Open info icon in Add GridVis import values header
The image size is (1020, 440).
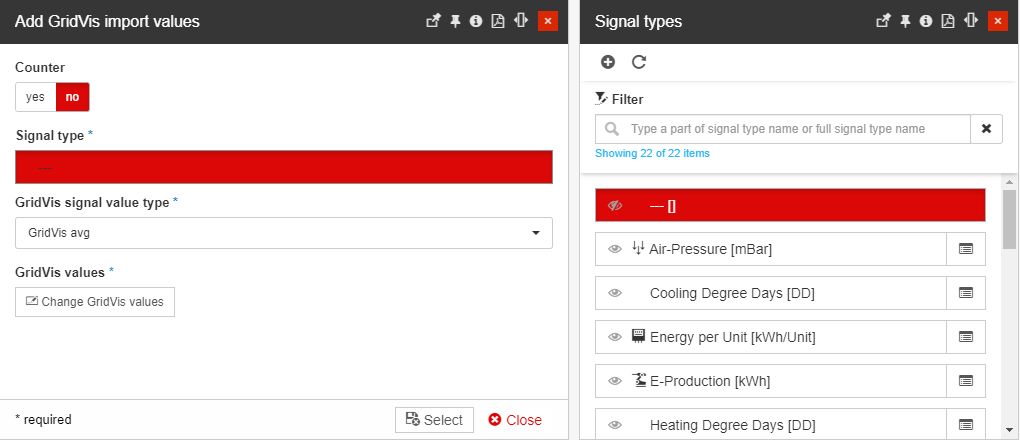click(x=476, y=21)
